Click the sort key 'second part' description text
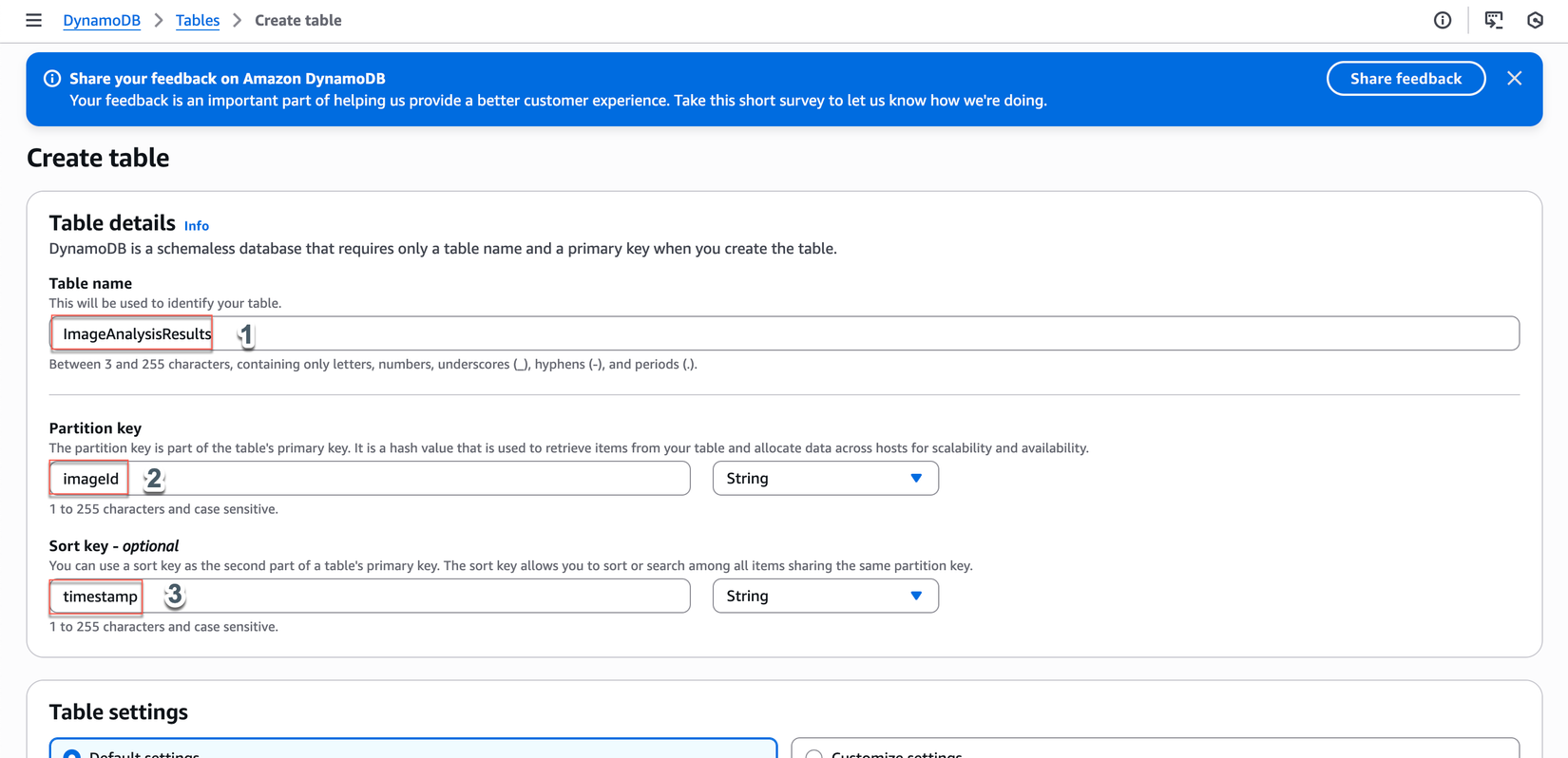1568x758 pixels. pyautogui.click(x=511, y=565)
